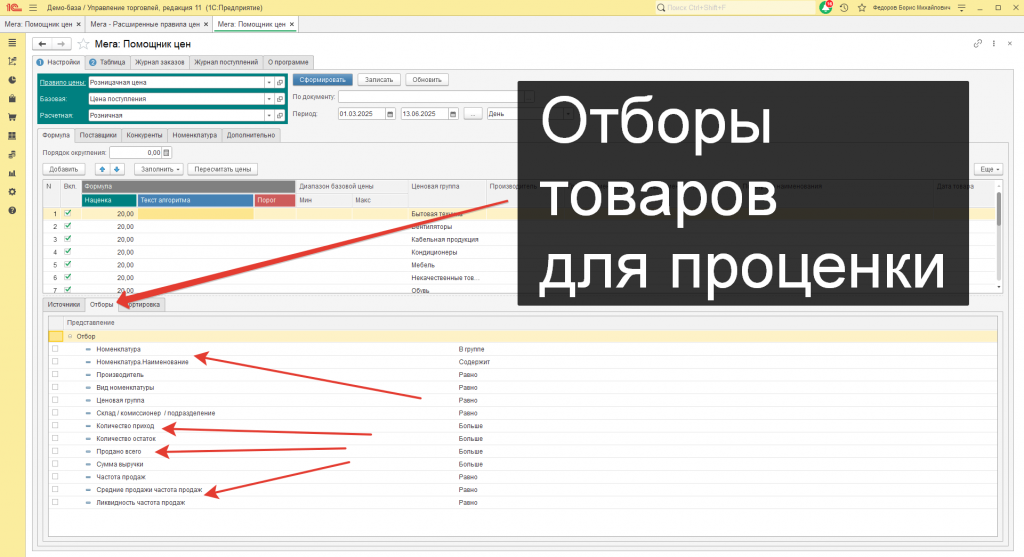Open the history clock icon
Screen dimensions: 1024x557
tap(844, 7)
